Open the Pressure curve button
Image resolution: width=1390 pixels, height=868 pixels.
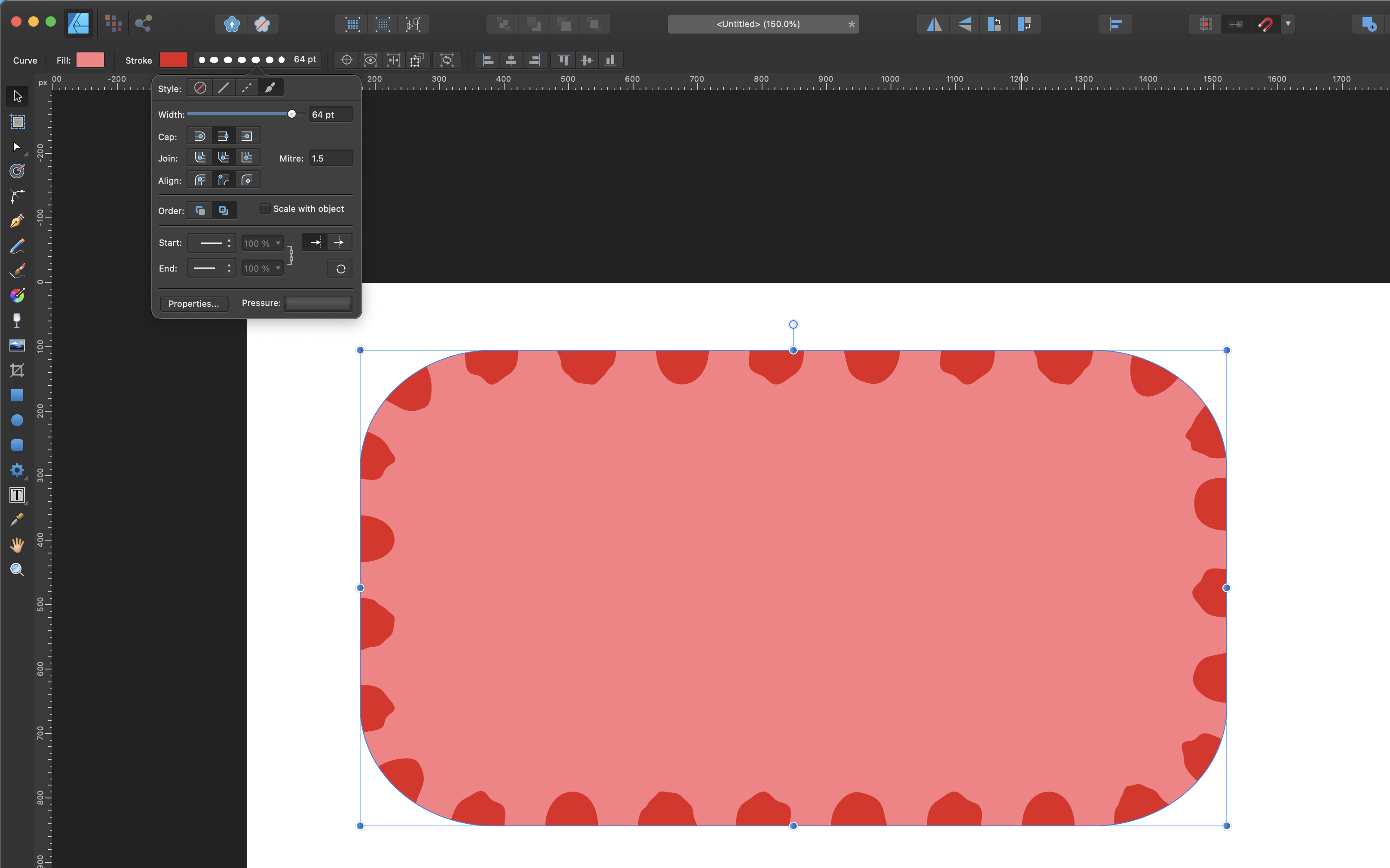click(318, 304)
